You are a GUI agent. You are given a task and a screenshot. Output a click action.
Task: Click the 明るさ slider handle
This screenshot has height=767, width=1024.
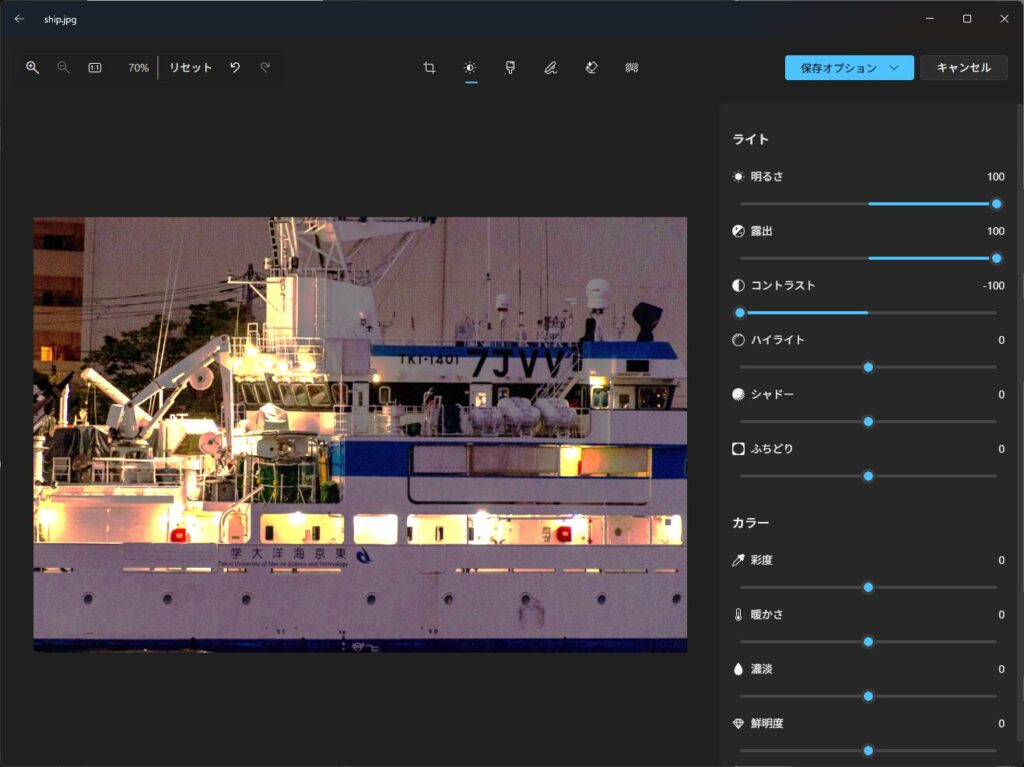997,204
